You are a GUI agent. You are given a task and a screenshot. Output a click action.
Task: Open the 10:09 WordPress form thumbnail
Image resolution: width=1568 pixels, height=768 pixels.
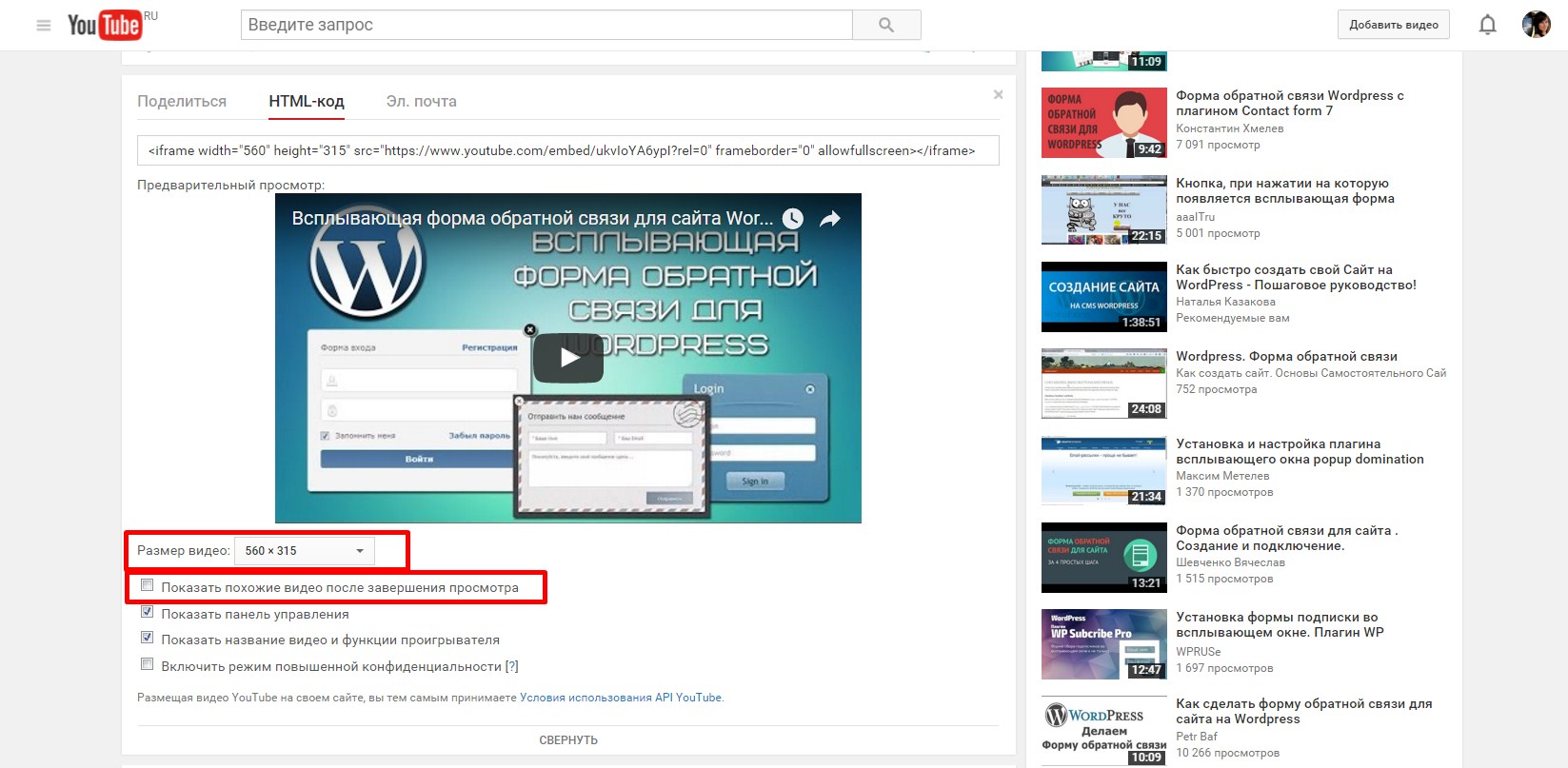(1104, 731)
